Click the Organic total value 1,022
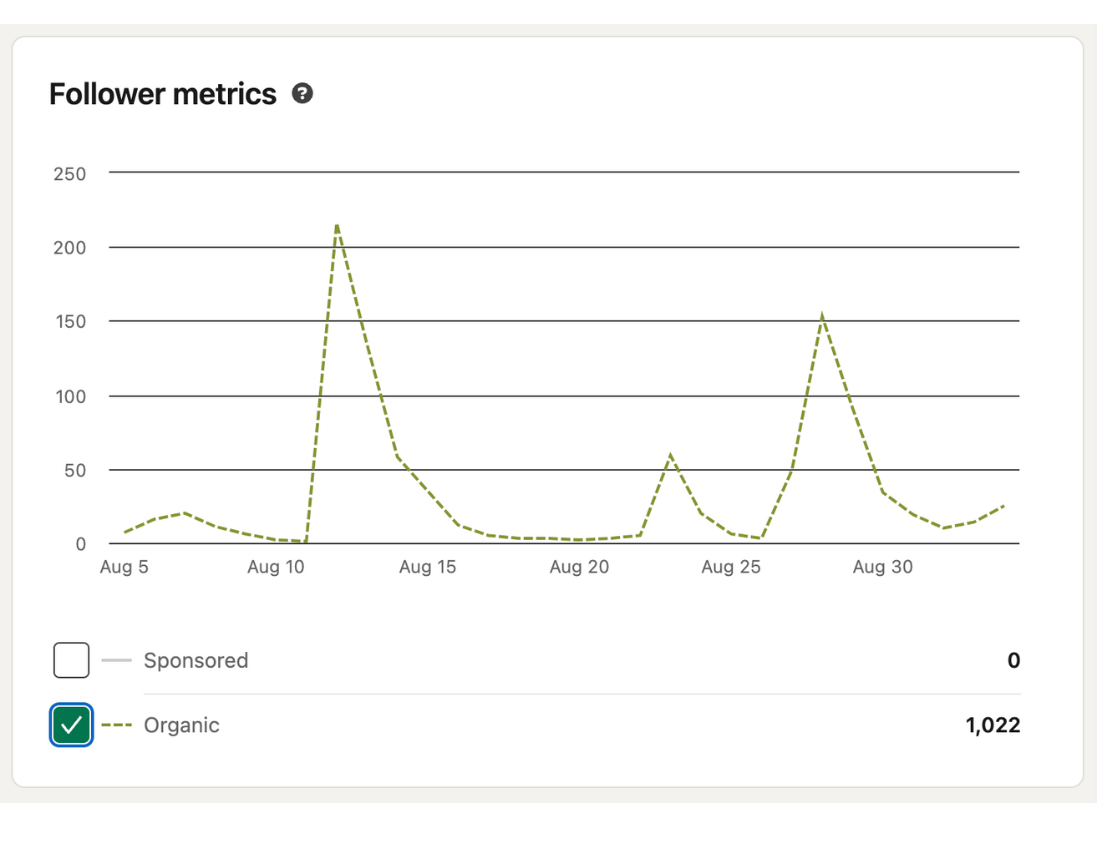1097x852 pixels. pyautogui.click(x=992, y=725)
